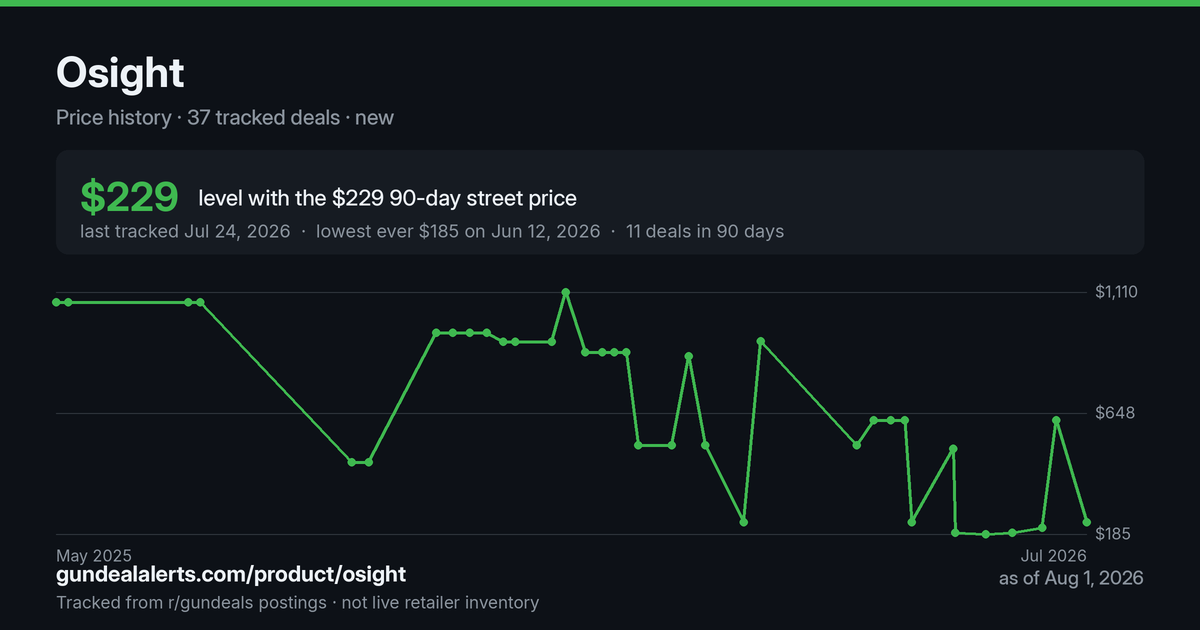This screenshot has width=1200, height=630.
Task: Click 'lowest ever $185 on Jun 12, 2026'
Action: coord(458,231)
